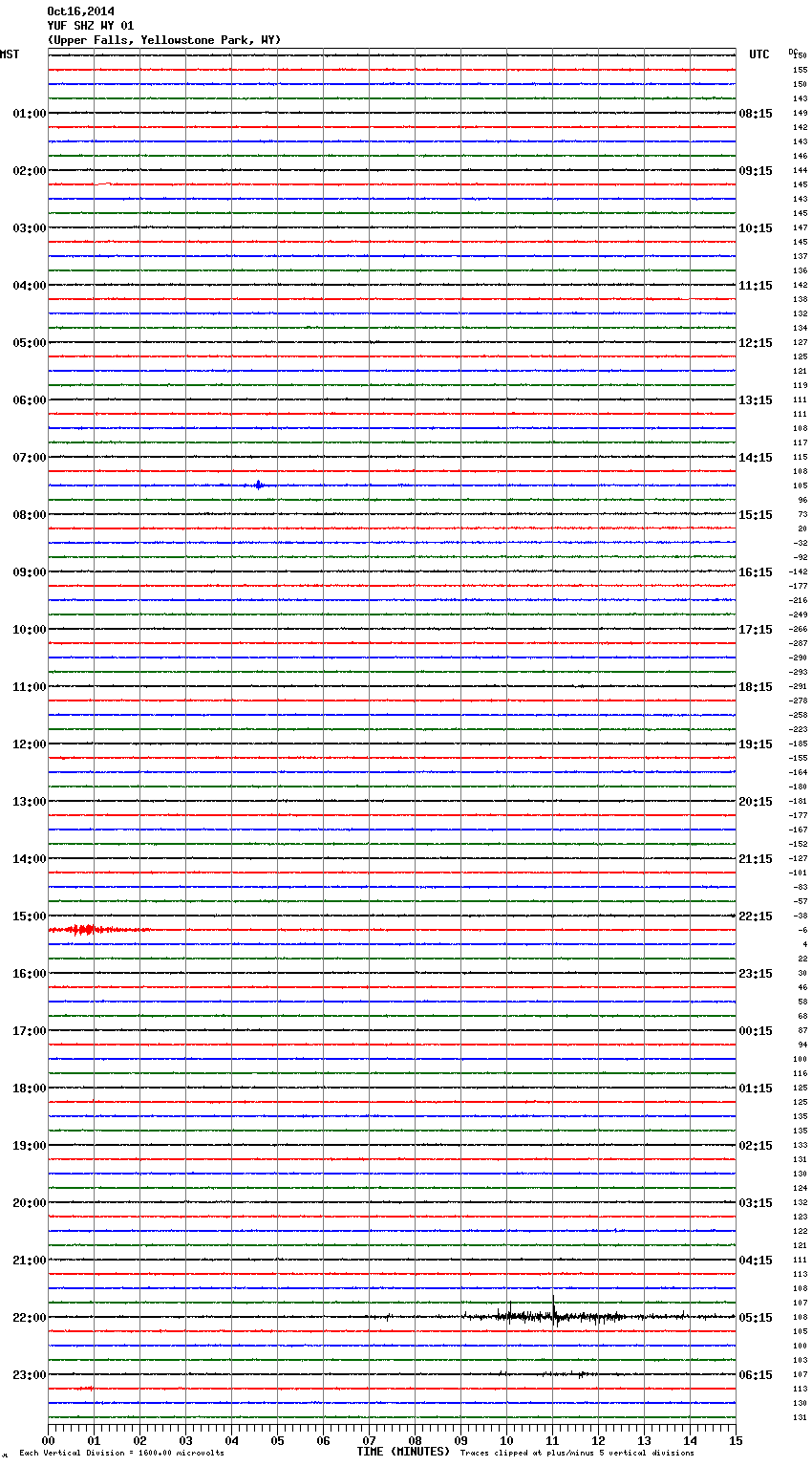Click the 03:15 UTC time label
This screenshot has width=812, height=1466.
[756, 1203]
